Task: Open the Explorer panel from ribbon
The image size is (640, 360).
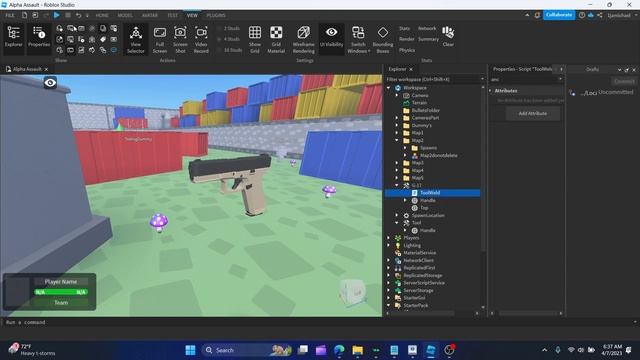Action: [13, 37]
